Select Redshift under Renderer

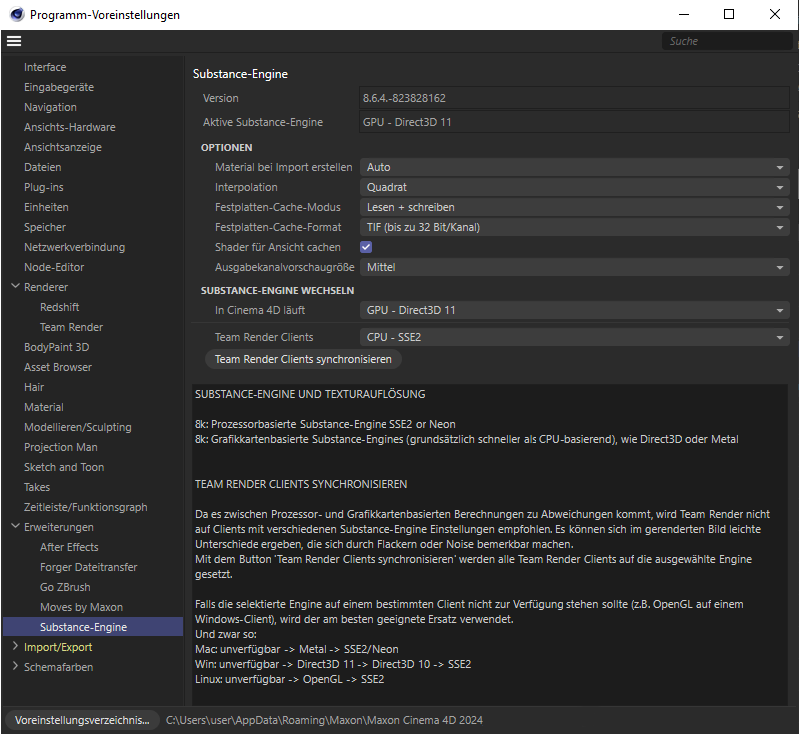[x=60, y=307]
